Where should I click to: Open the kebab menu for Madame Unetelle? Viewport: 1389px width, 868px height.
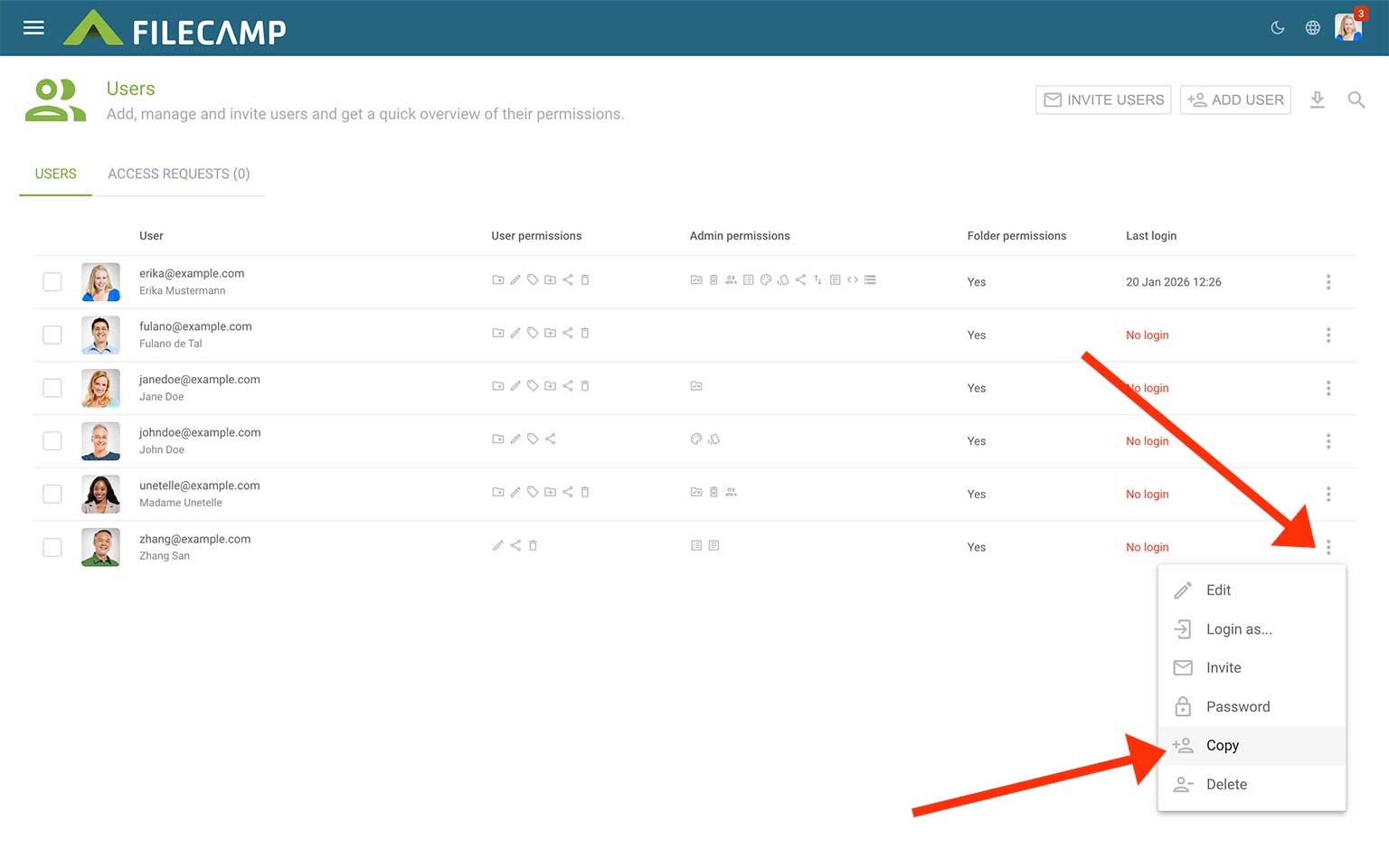(x=1328, y=494)
